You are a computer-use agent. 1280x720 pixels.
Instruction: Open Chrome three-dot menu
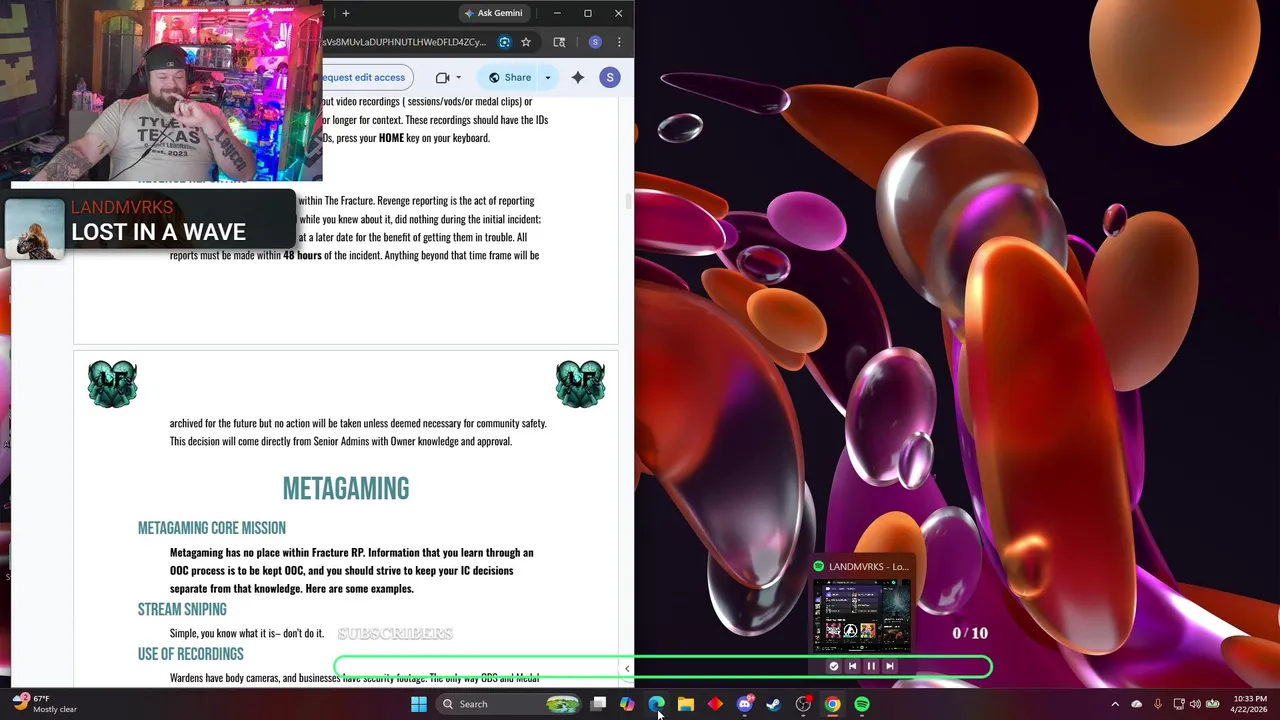619,42
